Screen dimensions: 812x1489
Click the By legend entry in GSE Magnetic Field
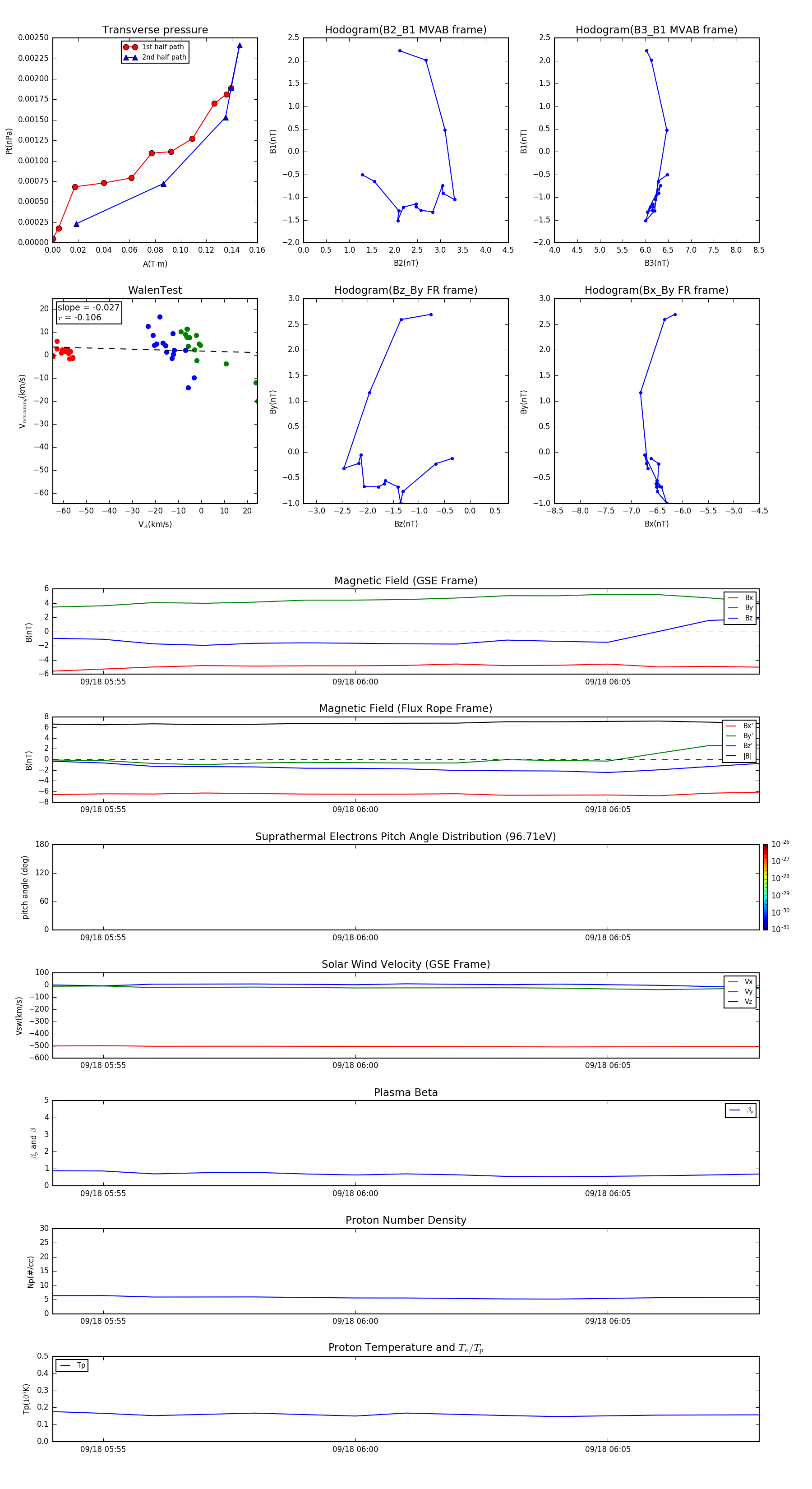tap(740, 608)
